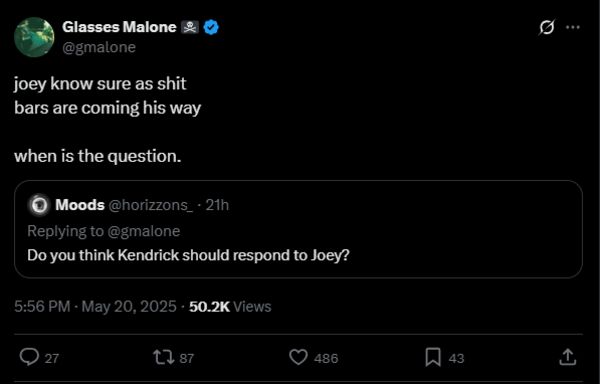This screenshot has height=384, width=600.
Task: Click Moods' name in the quoted tweet
Action: tap(80, 205)
